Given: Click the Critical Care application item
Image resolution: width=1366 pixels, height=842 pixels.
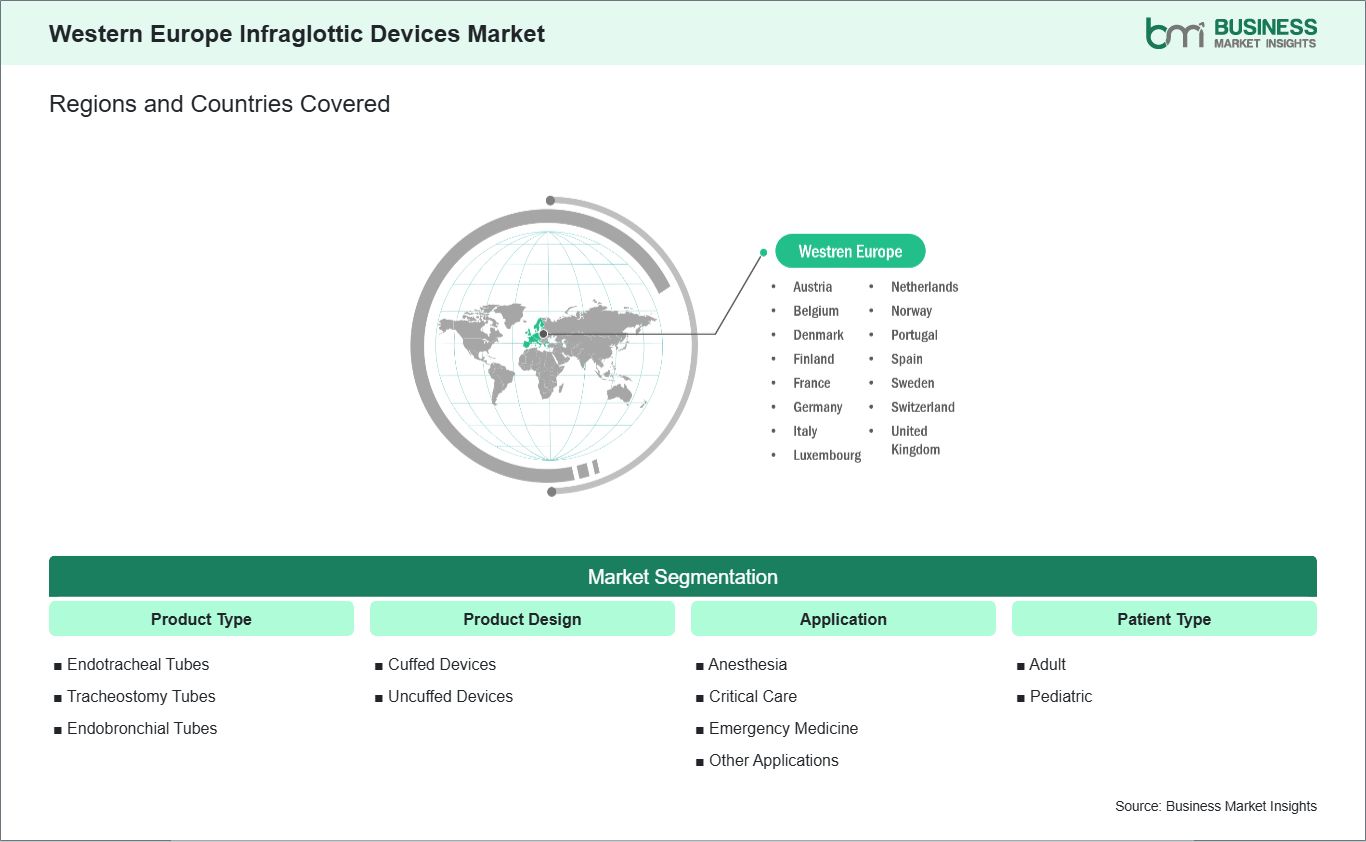Looking at the screenshot, I should point(753,696).
